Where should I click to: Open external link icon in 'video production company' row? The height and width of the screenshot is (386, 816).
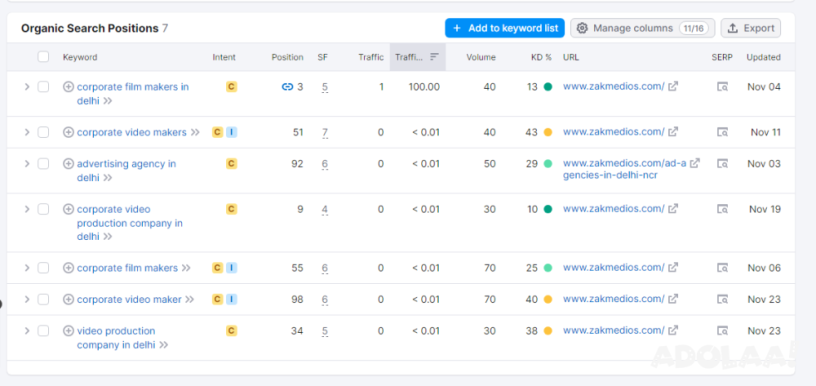pyautogui.click(x=673, y=330)
